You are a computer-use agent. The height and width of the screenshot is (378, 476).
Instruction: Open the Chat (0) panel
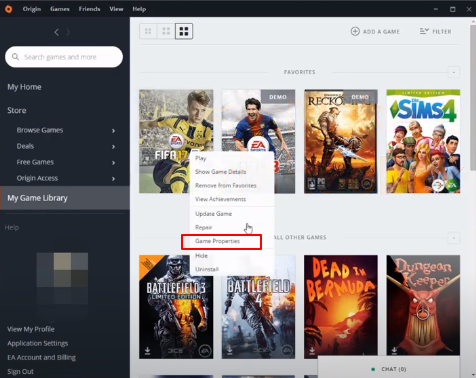[x=389, y=369]
